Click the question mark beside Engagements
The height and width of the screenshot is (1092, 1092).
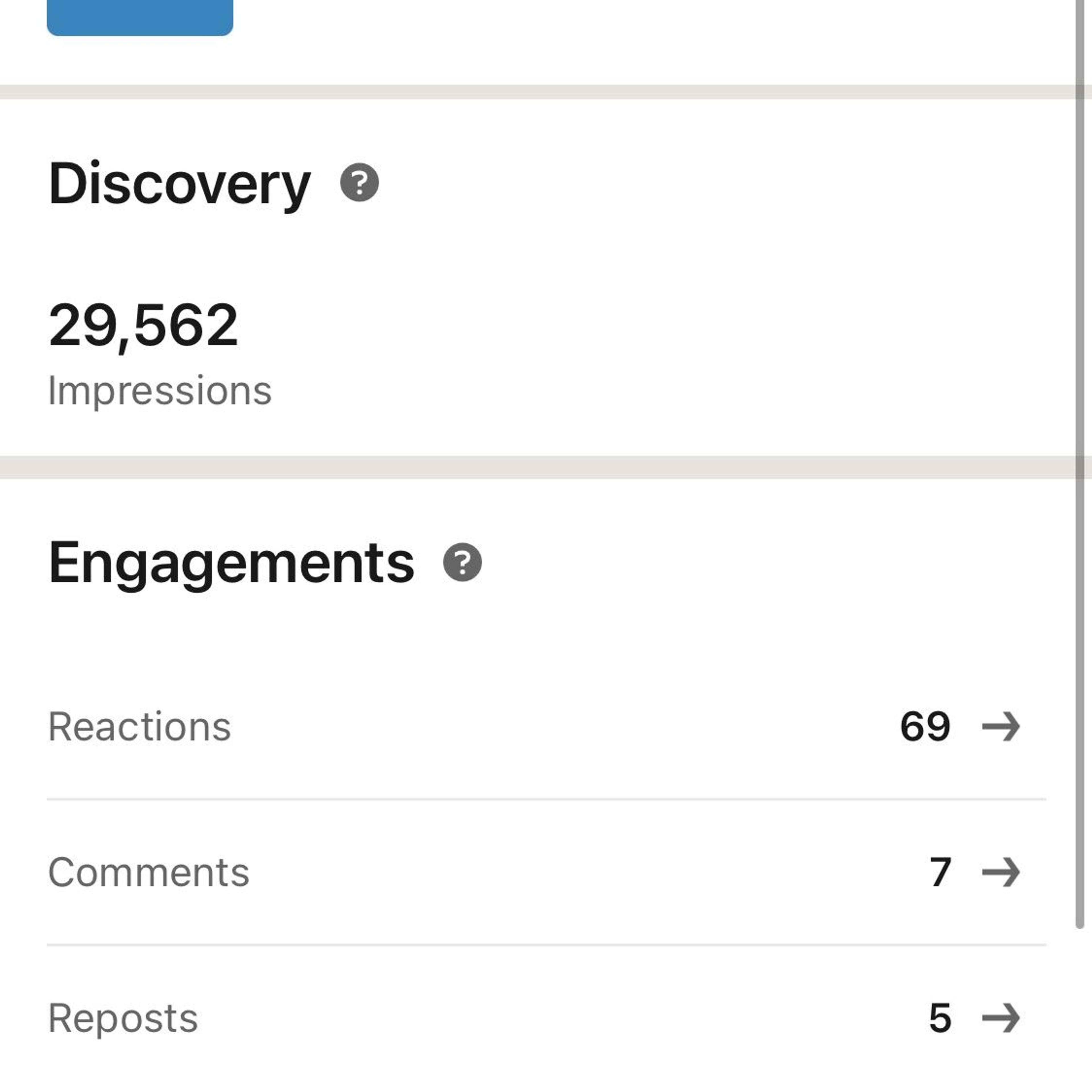[x=462, y=562]
